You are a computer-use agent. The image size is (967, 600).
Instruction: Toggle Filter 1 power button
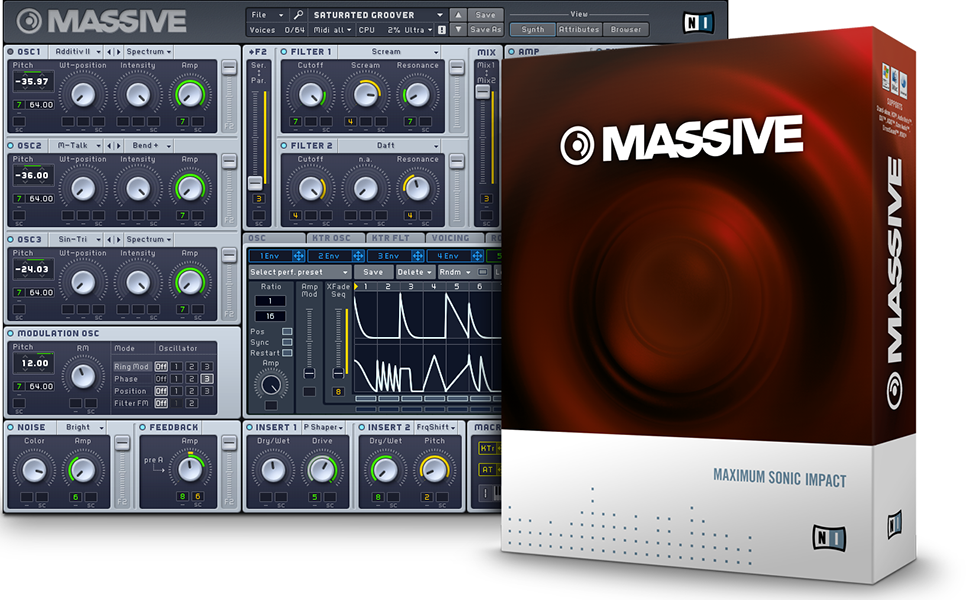pos(284,52)
